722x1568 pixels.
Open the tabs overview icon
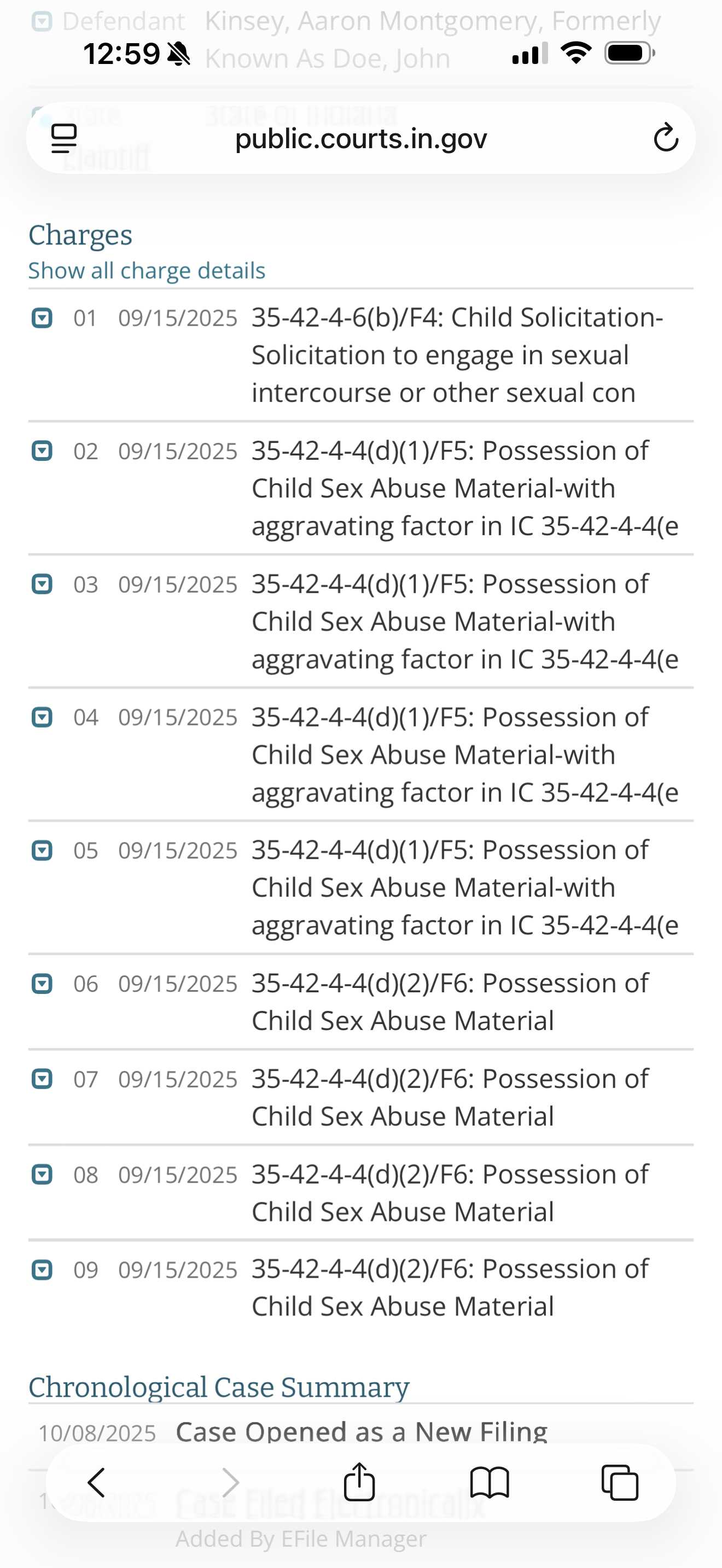(619, 1482)
